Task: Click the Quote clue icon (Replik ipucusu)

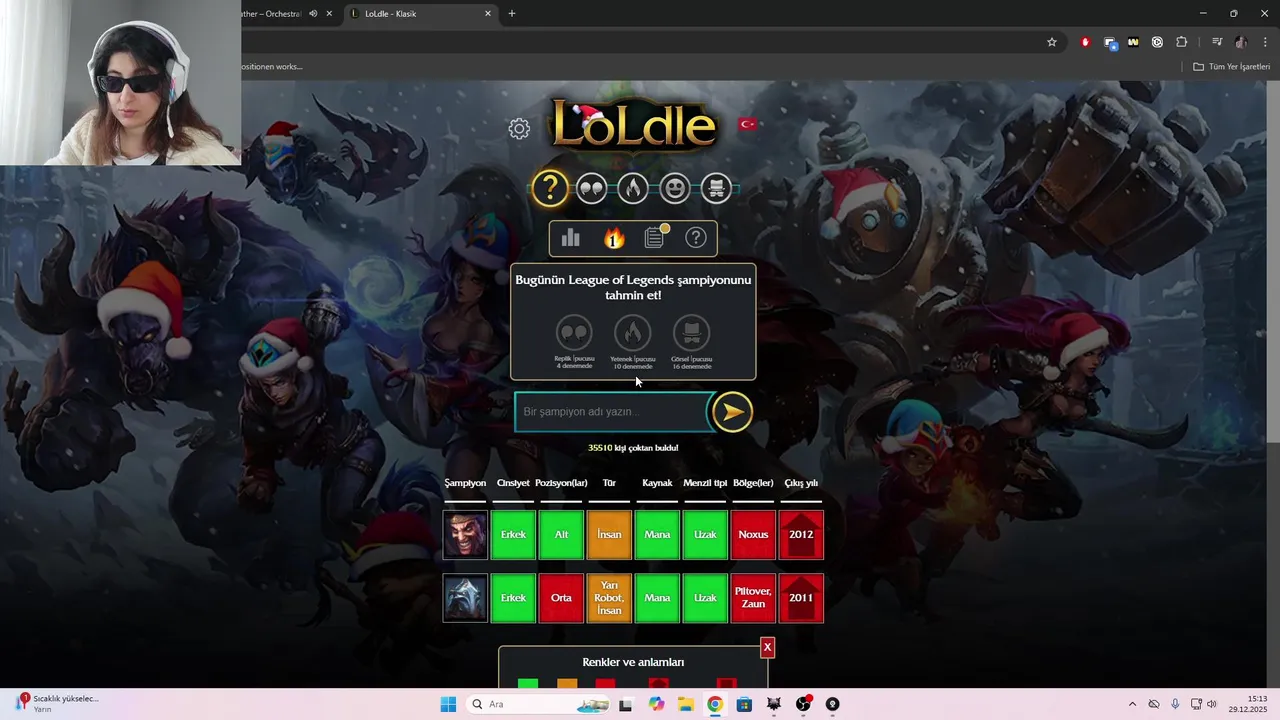Action: [574, 333]
